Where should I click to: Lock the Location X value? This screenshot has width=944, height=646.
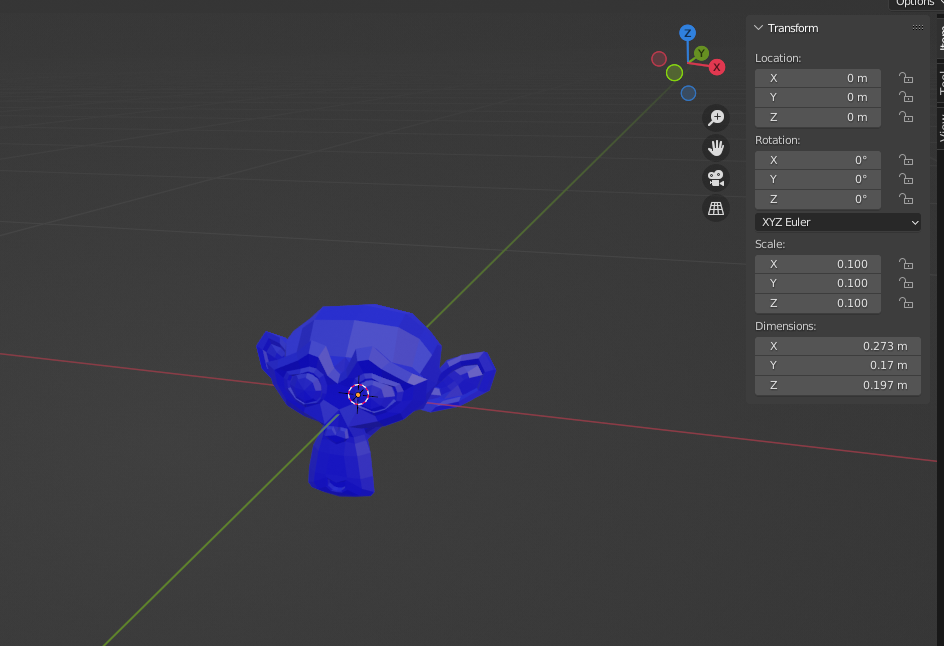coord(906,78)
